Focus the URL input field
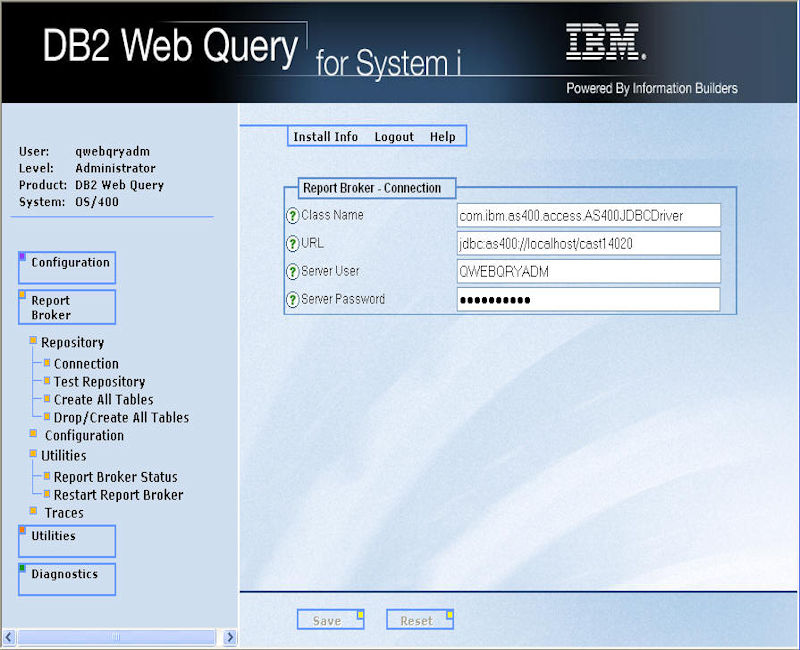Screen dimensions: 800x650 click(589, 243)
